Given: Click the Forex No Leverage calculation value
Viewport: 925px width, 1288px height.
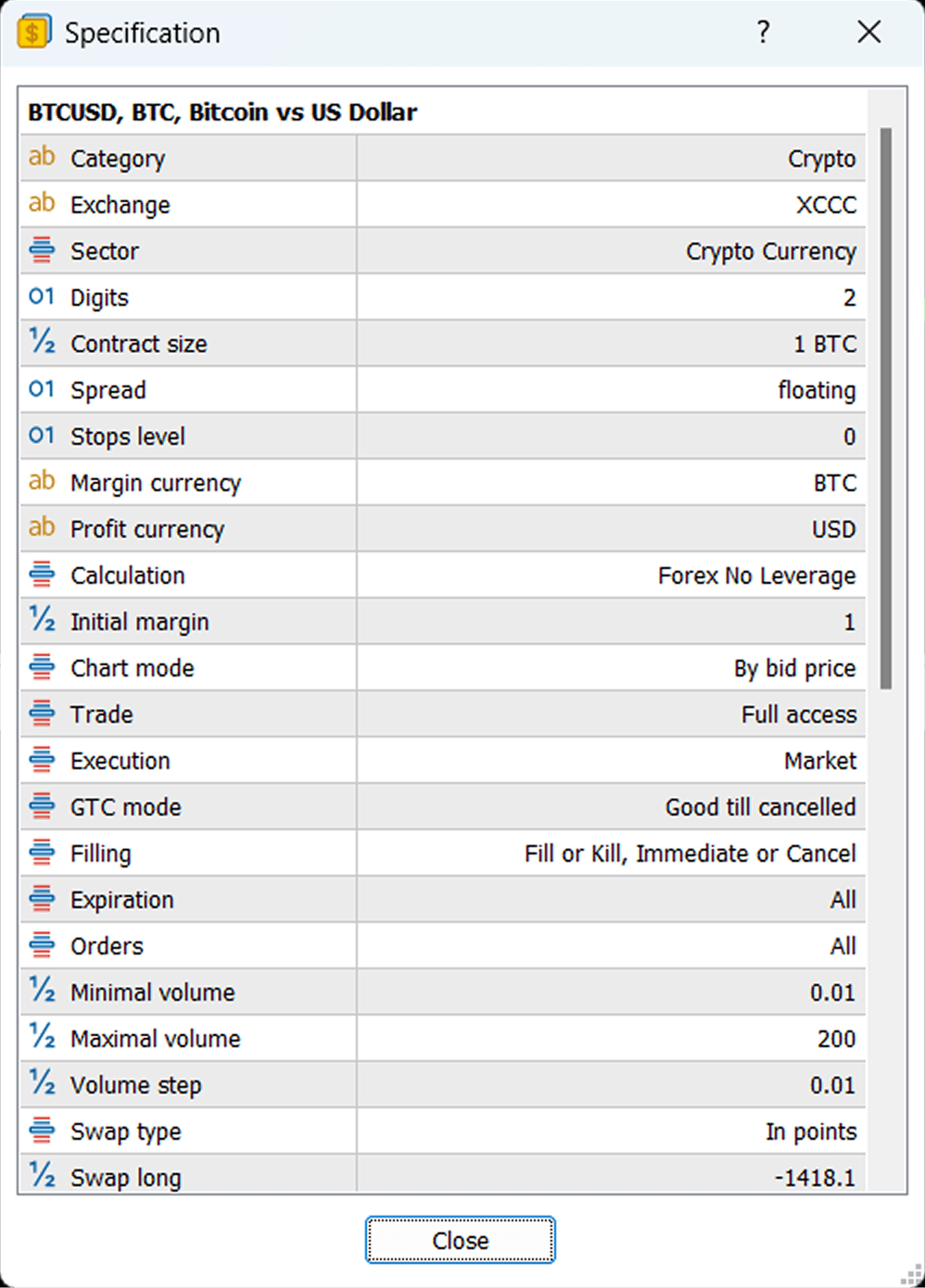Looking at the screenshot, I should pos(756,576).
